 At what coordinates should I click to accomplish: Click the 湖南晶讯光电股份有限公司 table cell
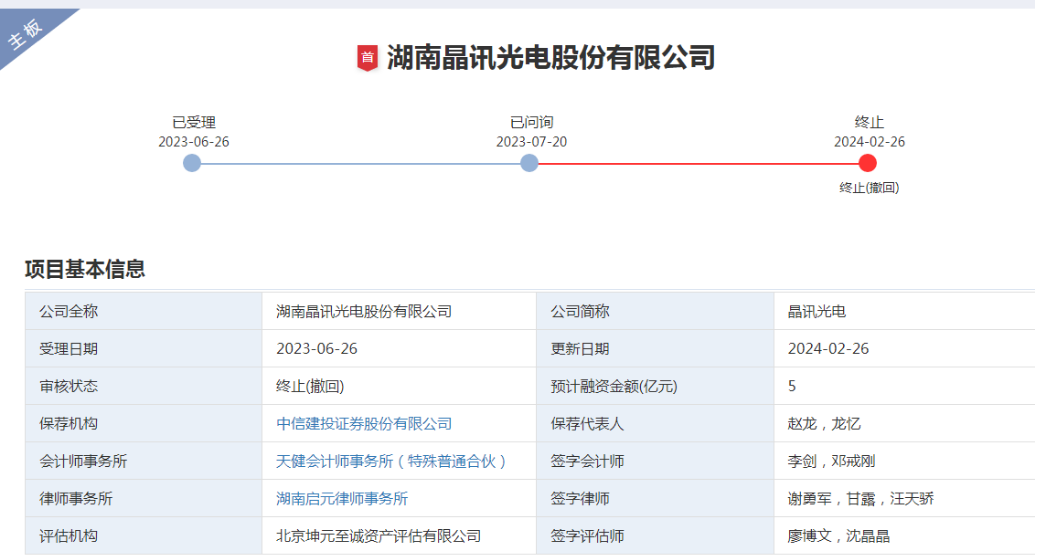coord(399,311)
